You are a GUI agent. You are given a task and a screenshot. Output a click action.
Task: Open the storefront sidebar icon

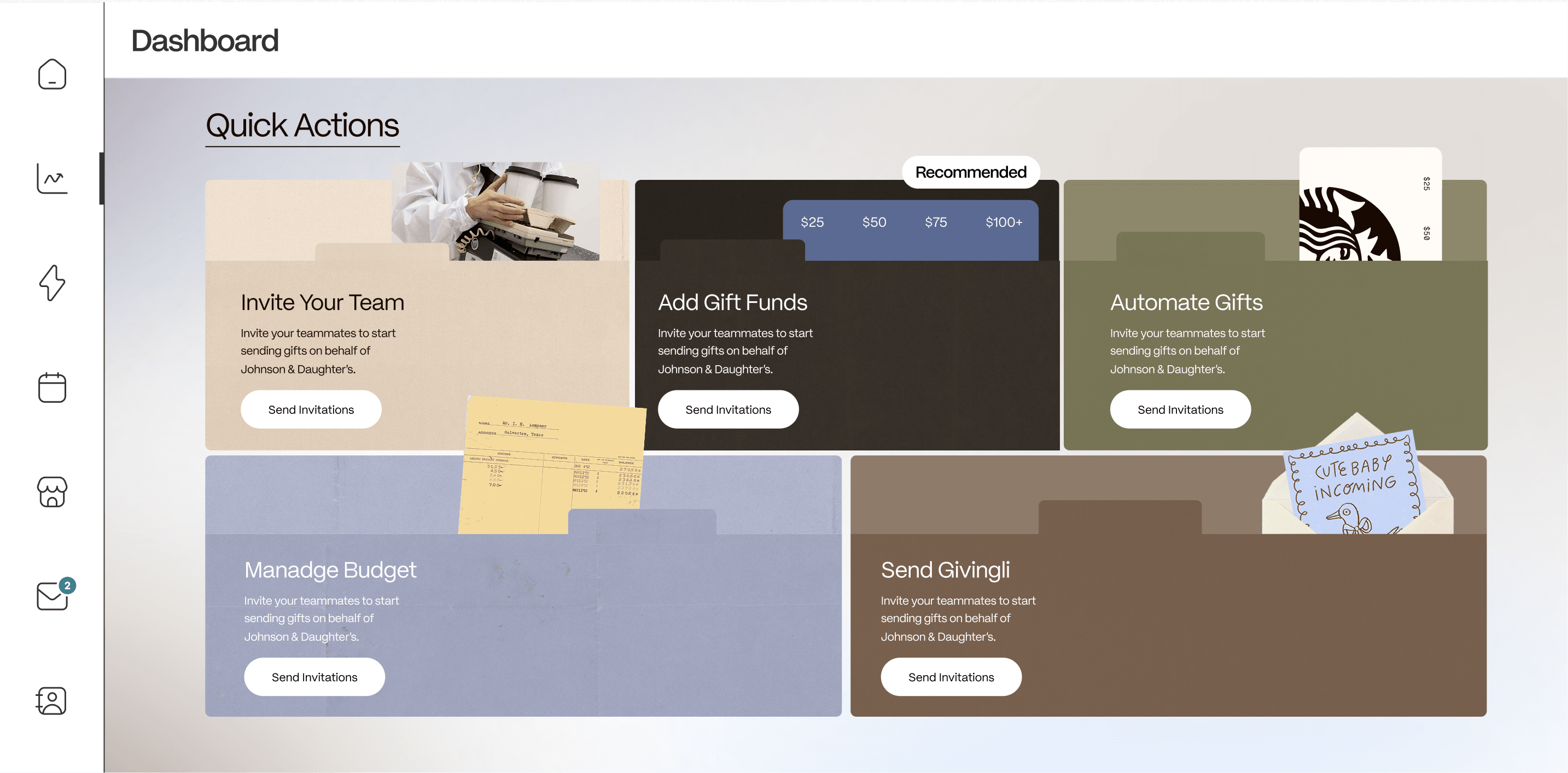(x=52, y=492)
